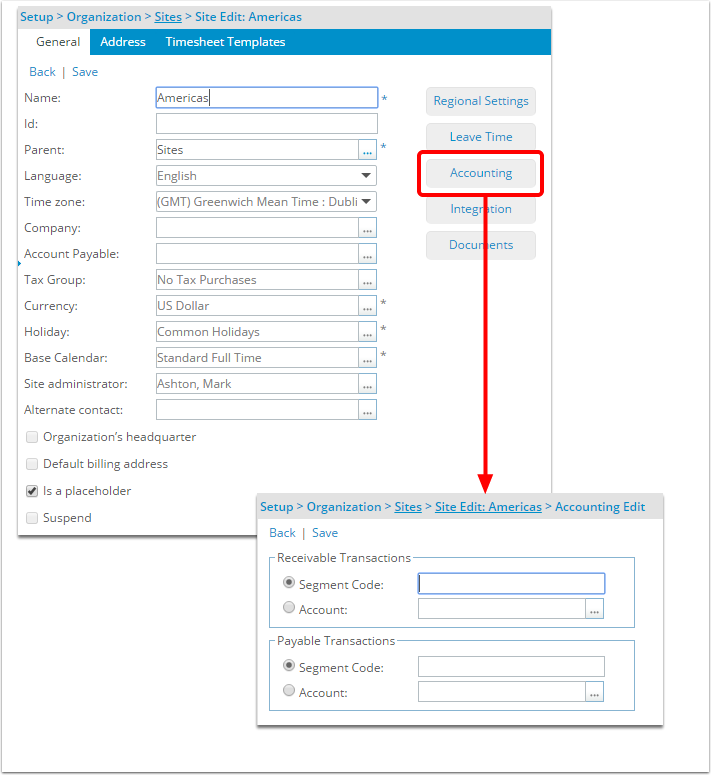Open the Timesheet Templates tab
The width and height of the screenshot is (711, 775).
click(x=225, y=42)
